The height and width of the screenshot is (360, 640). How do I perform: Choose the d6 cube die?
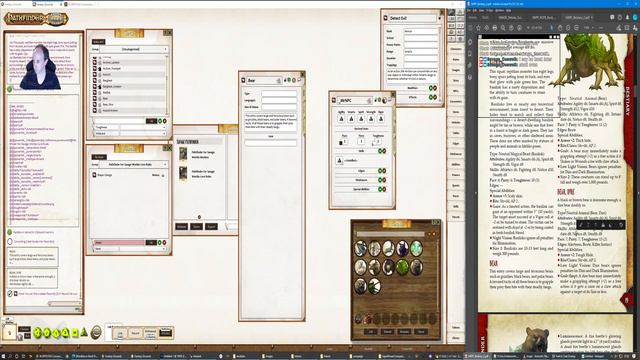[75, 333]
